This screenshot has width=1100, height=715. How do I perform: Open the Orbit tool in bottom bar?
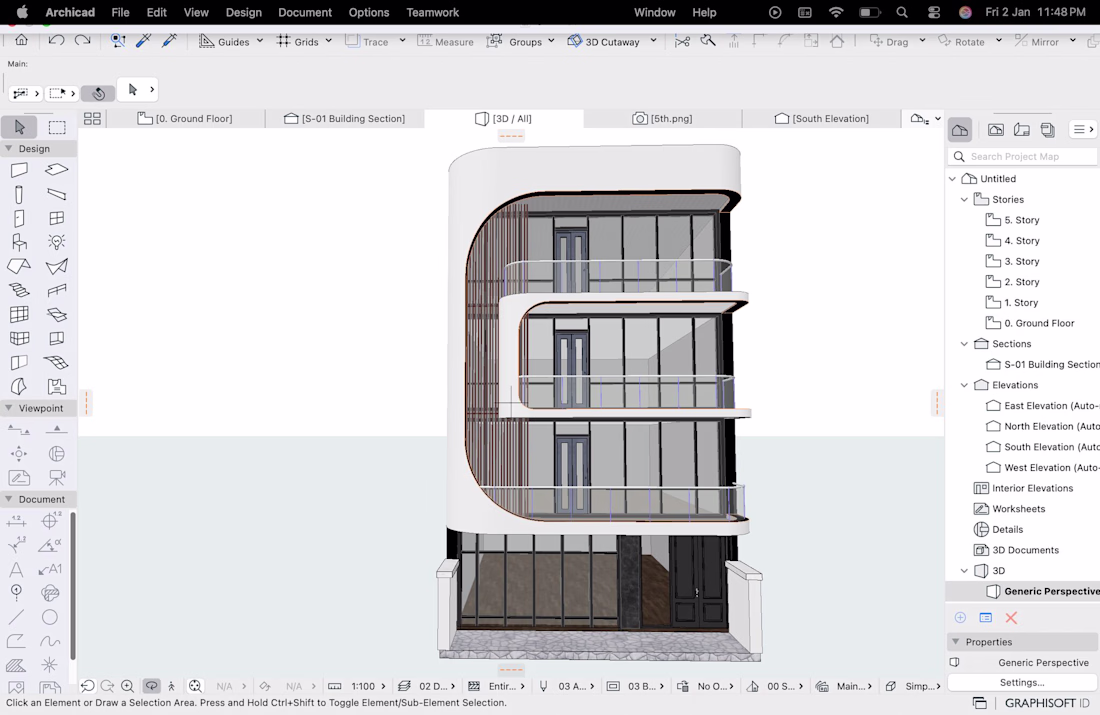[152, 686]
